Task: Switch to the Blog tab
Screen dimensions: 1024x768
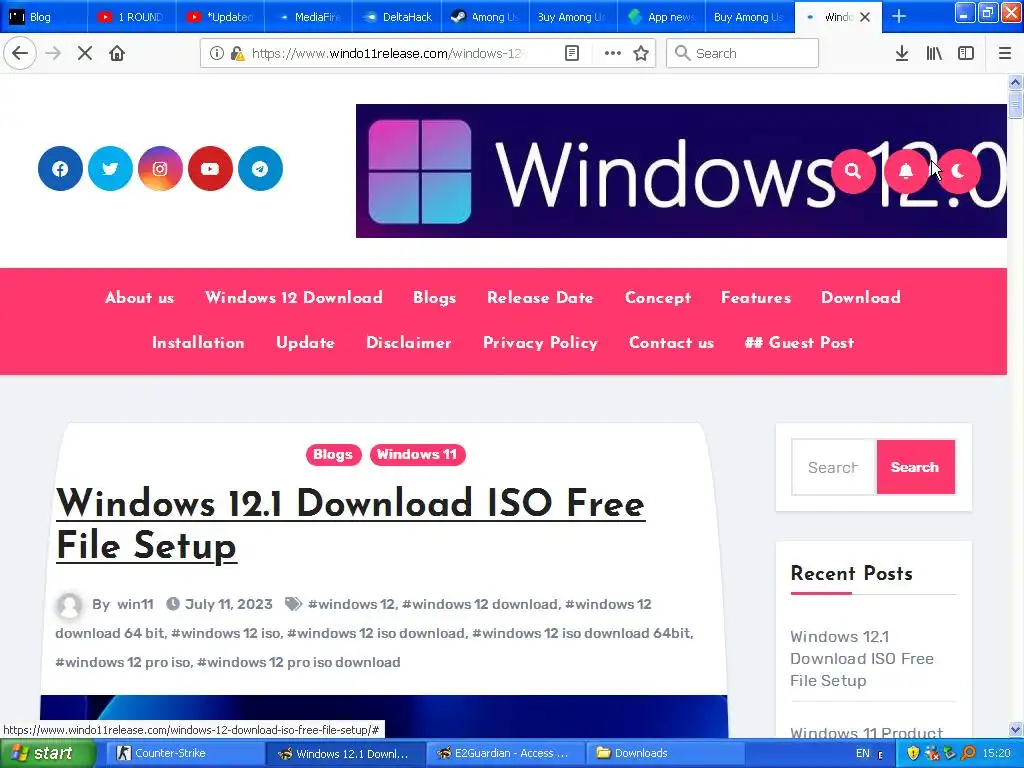Action: tap(44, 17)
